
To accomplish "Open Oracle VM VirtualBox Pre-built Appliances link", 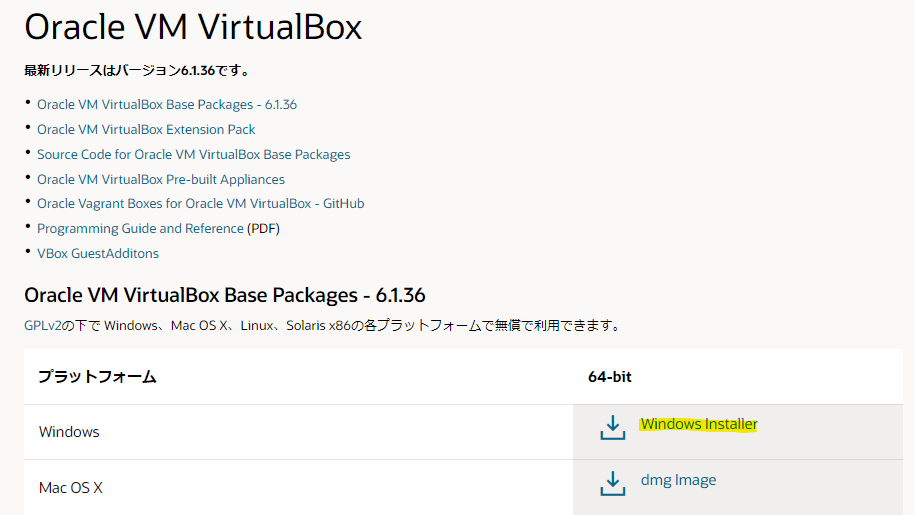I will [x=160, y=179].
